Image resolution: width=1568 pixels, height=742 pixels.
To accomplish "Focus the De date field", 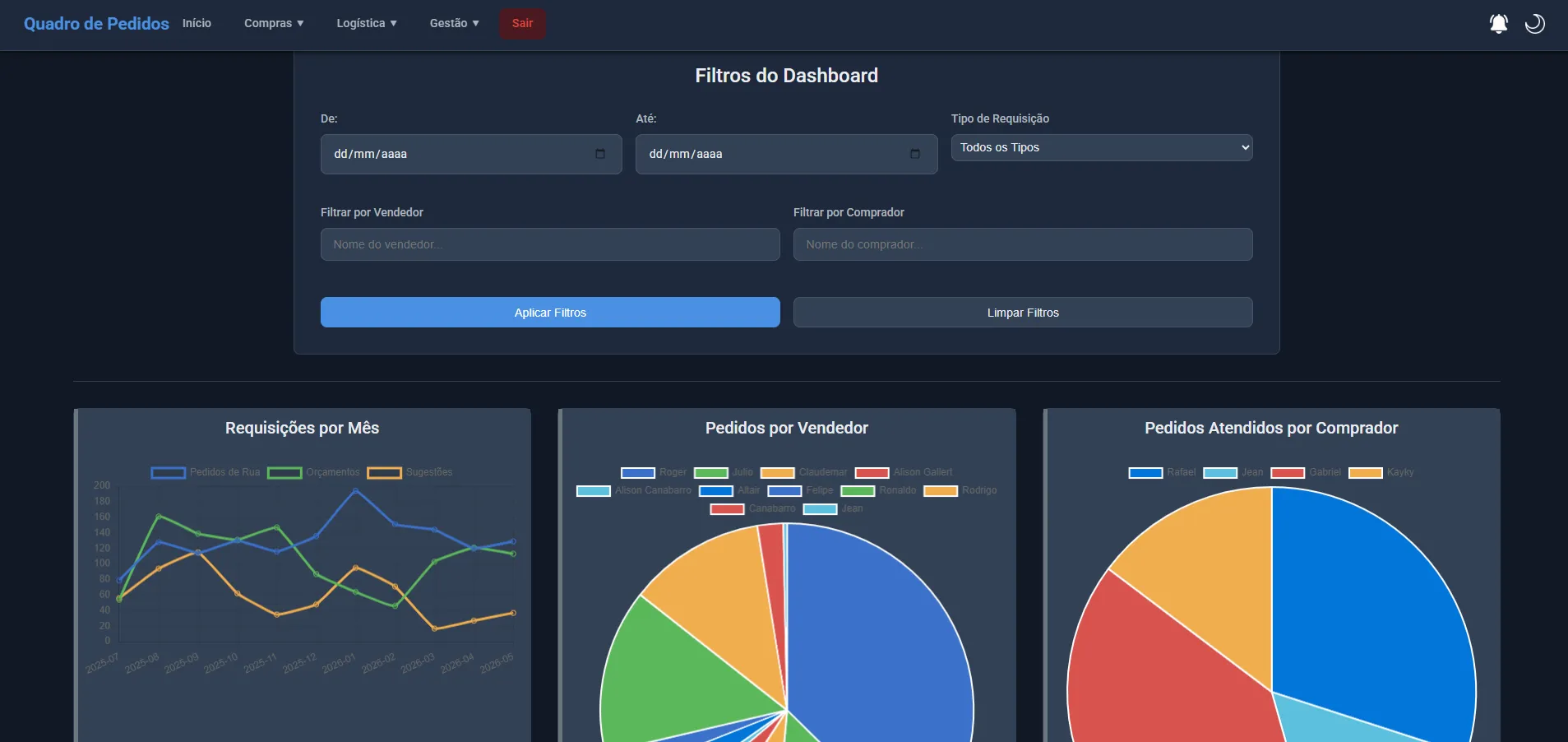I will point(471,154).
